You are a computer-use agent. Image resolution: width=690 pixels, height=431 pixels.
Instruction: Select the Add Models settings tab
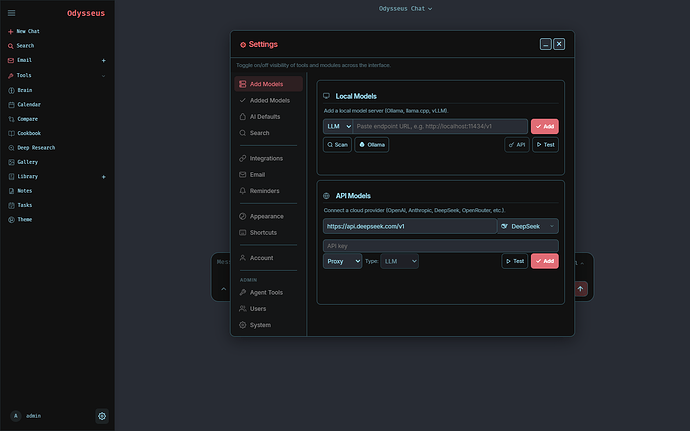(x=268, y=84)
